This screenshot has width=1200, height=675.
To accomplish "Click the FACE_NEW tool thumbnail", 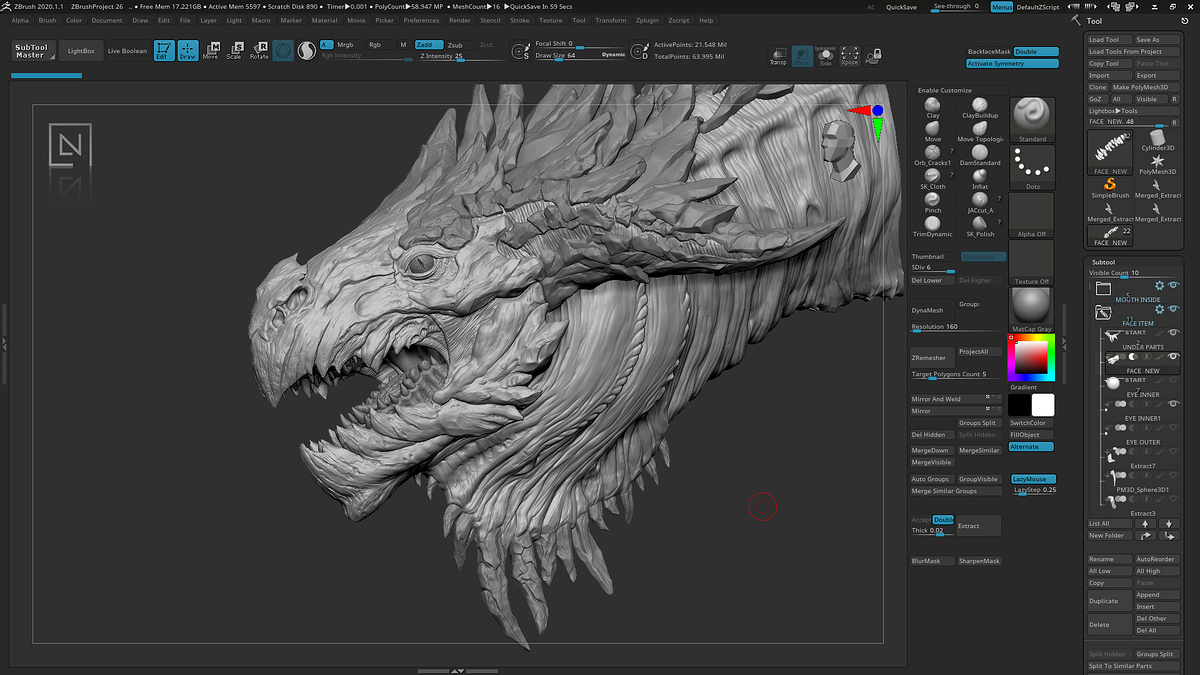I will [1109, 154].
